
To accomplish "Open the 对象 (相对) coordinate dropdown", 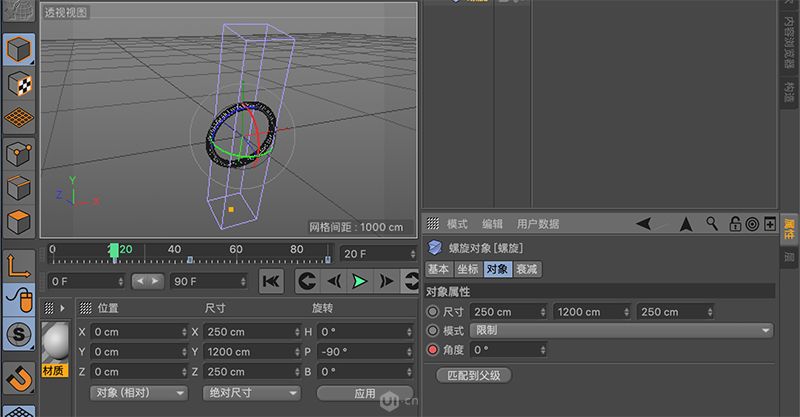I will pos(138,393).
